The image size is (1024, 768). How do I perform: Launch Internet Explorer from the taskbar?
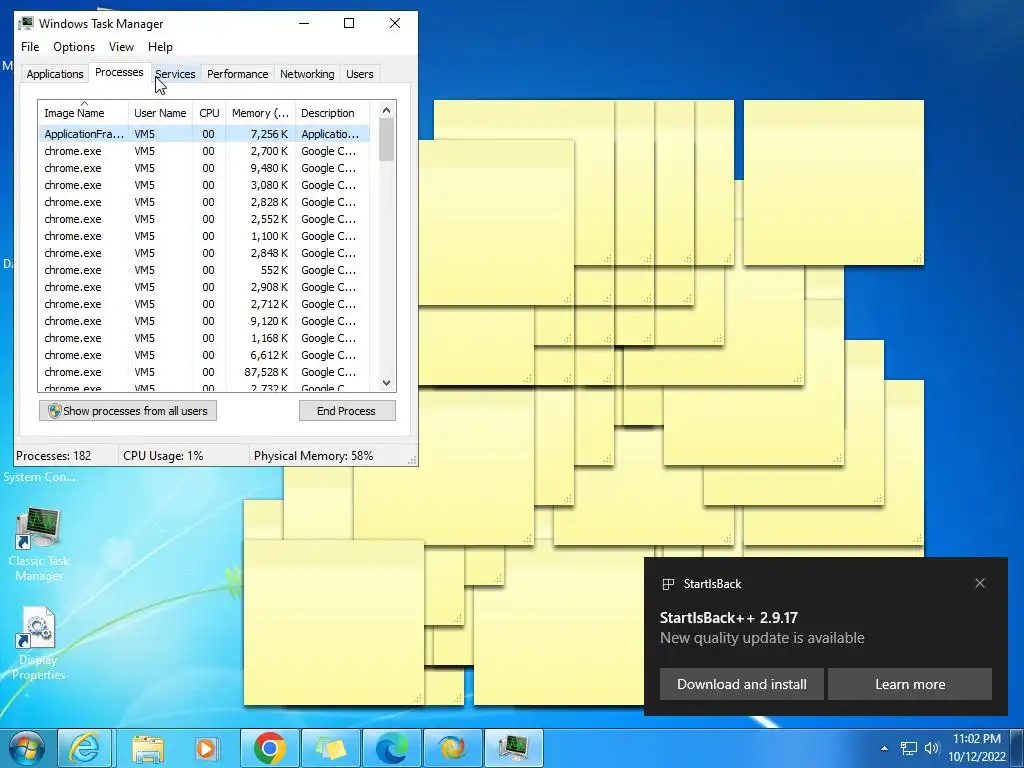(x=84, y=748)
